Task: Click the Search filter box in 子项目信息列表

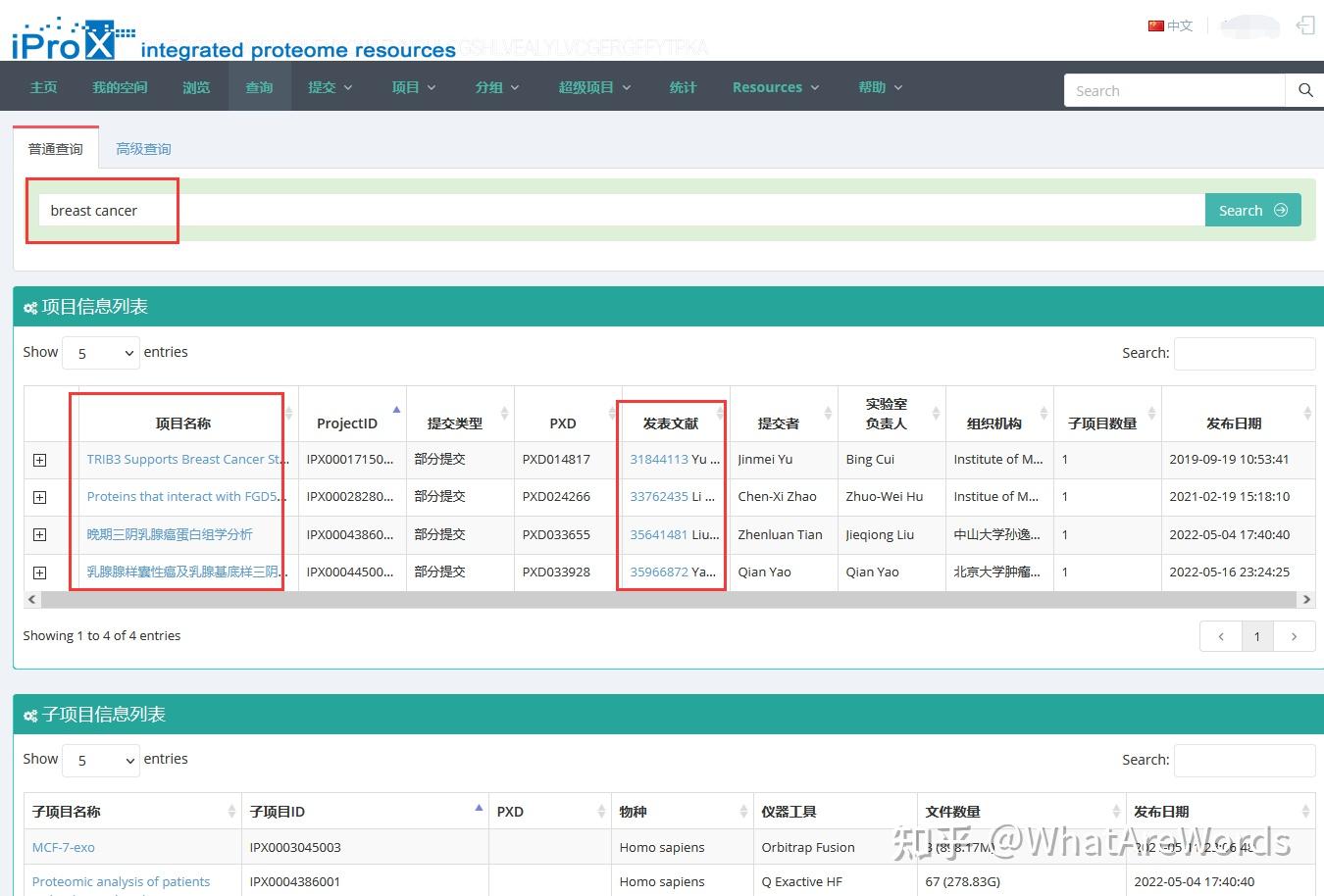Action: click(1244, 760)
